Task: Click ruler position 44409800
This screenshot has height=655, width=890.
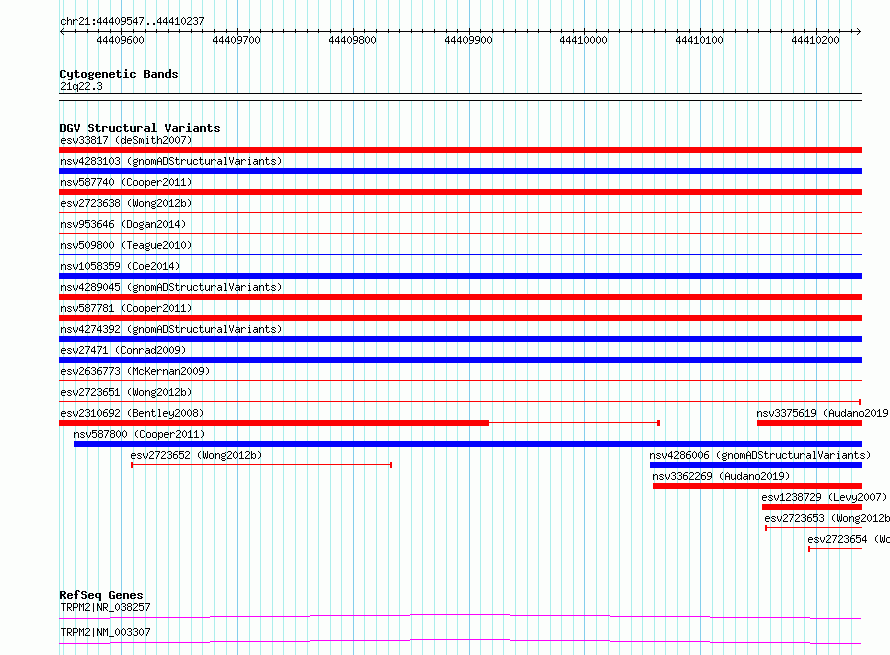Action: click(352, 40)
